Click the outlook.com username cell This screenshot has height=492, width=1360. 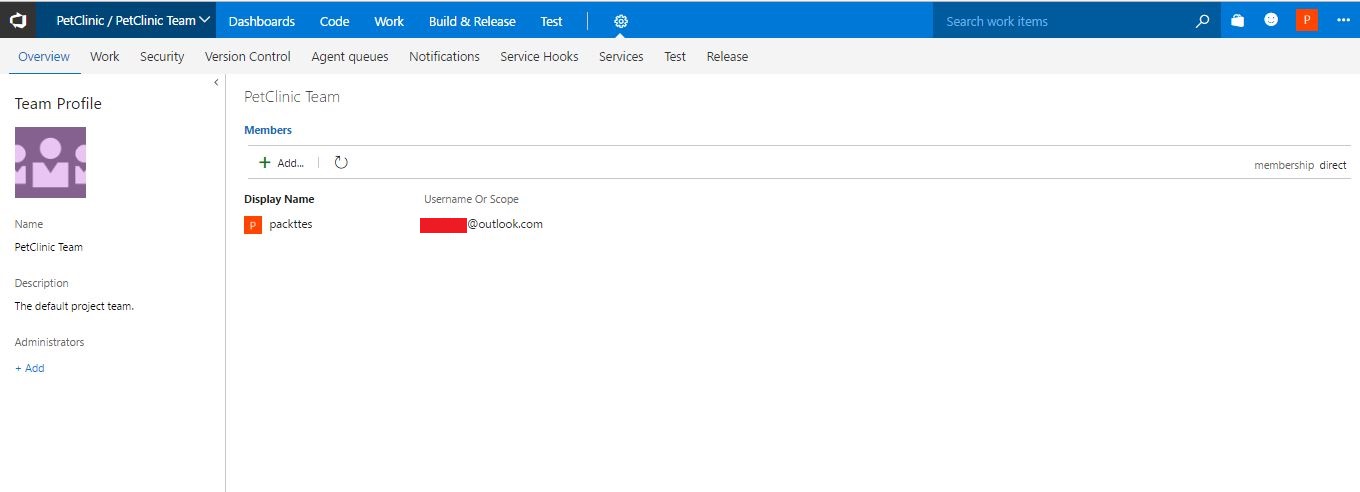pyautogui.click(x=481, y=224)
